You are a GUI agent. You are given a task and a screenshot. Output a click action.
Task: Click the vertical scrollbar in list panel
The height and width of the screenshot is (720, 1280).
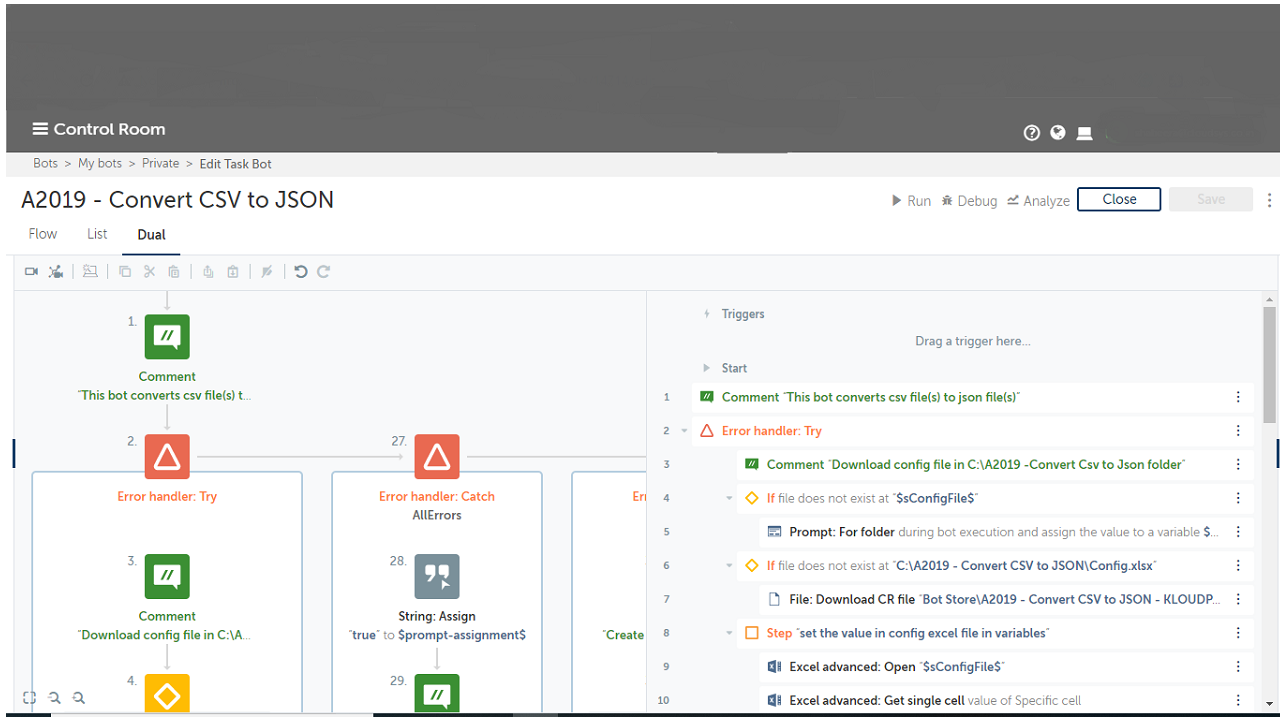tap(1269, 365)
